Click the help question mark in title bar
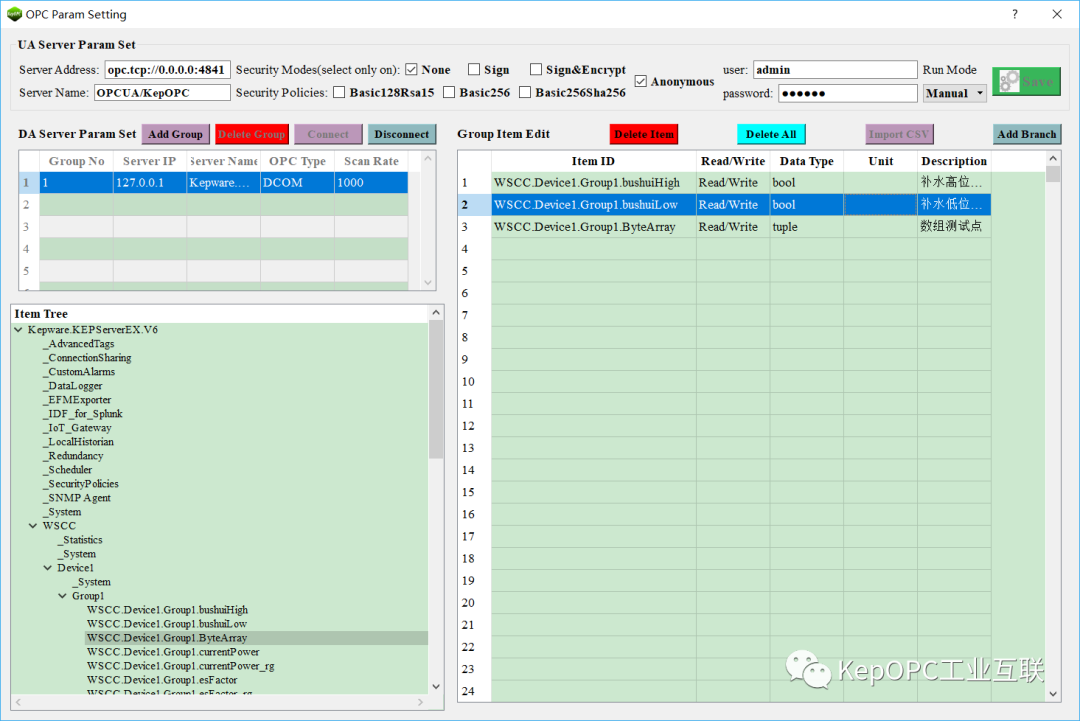The image size is (1080, 721). coord(1015,14)
